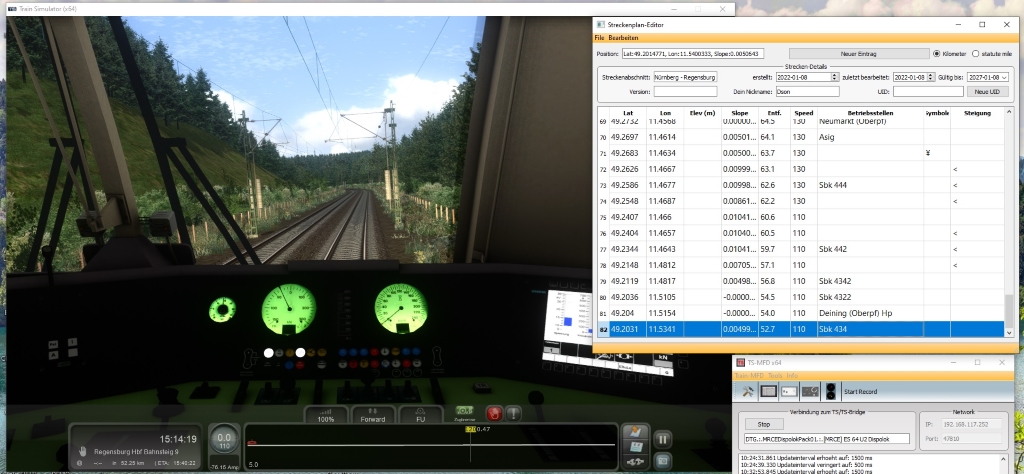Open the Gültig bis date dropdown

[1004, 77]
